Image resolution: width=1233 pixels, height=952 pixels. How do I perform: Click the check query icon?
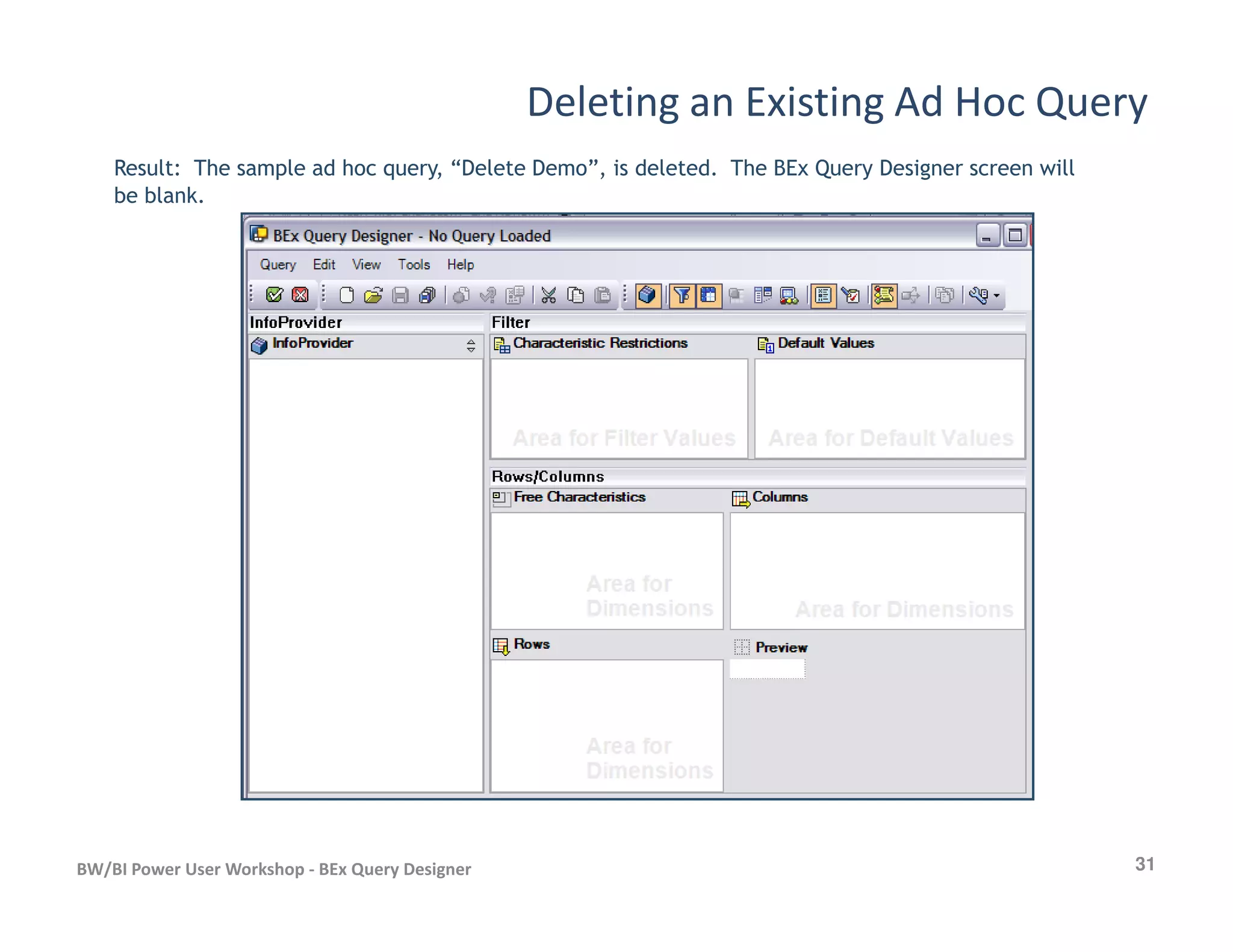coord(488,295)
